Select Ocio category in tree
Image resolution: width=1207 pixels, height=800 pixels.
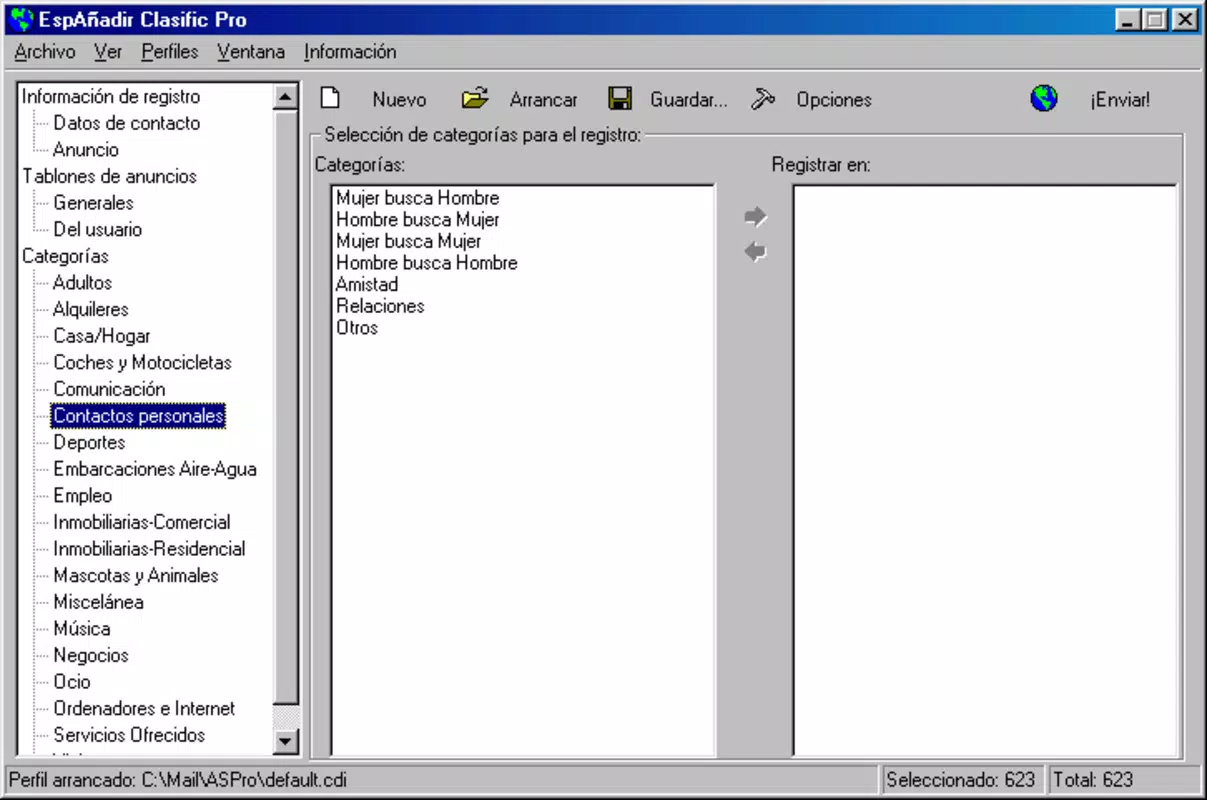72,681
